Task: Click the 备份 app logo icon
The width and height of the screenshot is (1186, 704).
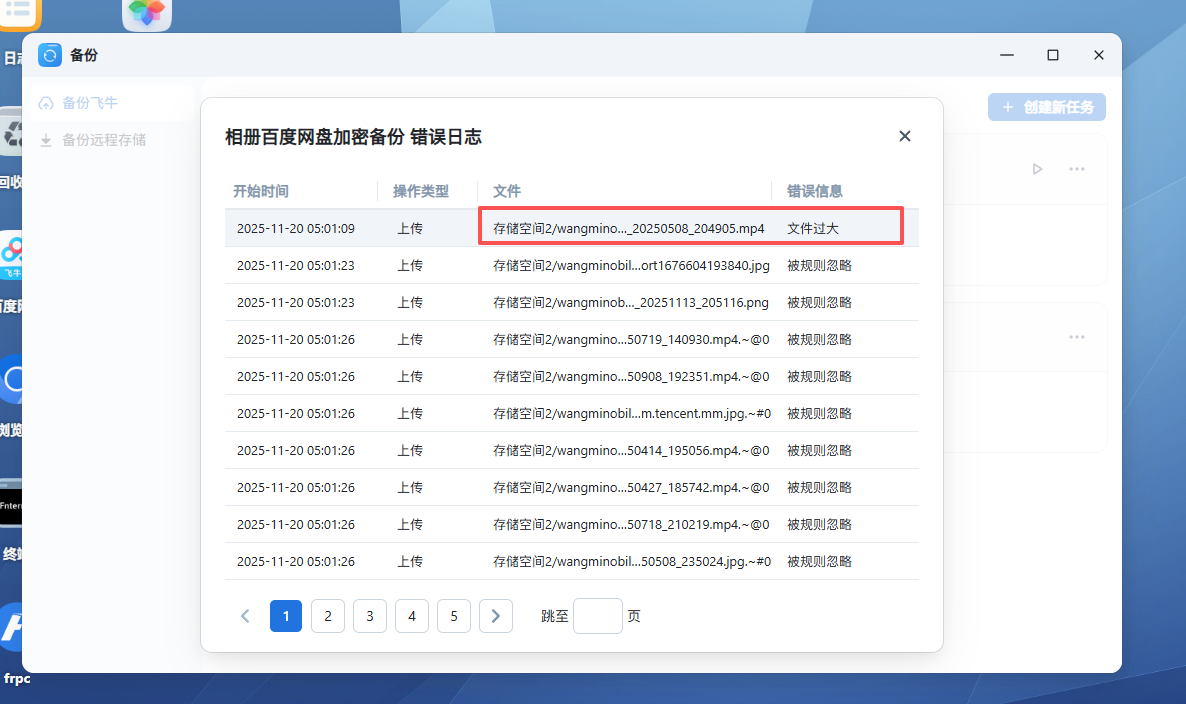Action: pyautogui.click(x=50, y=55)
